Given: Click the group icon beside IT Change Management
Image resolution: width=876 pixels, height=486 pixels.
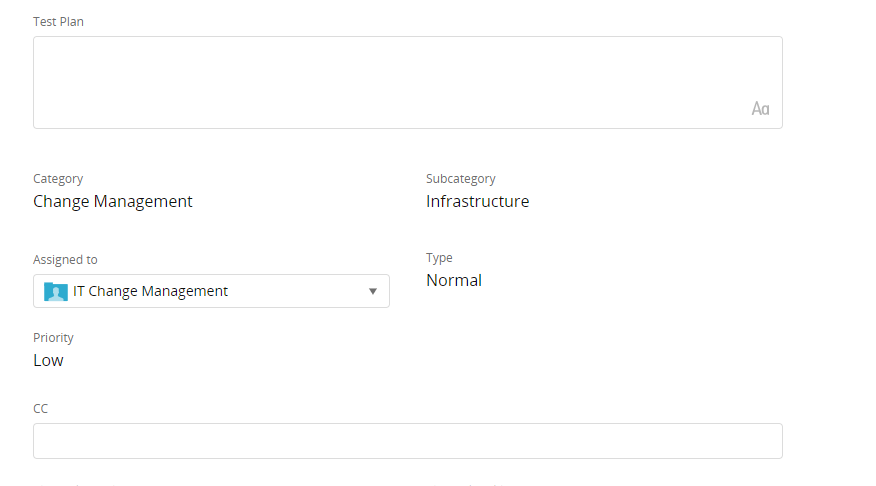Looking at the screenshot, I should coord(56,291).
